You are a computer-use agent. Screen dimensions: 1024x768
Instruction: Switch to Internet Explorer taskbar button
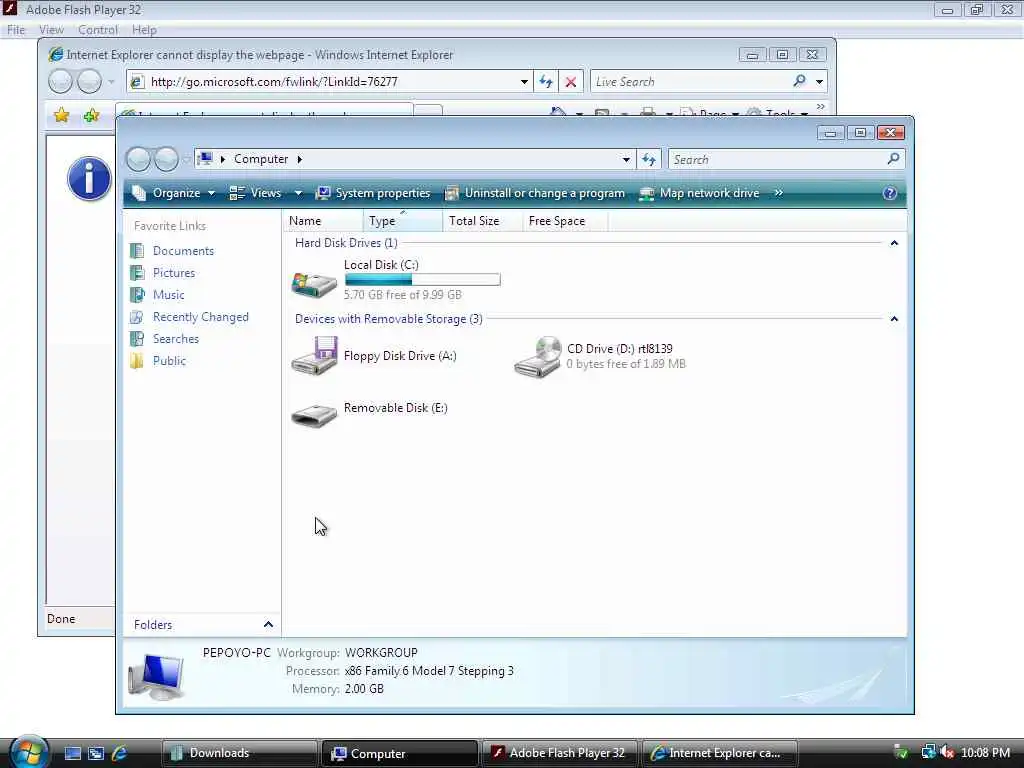pyautogui.click(x=720, y=753)
